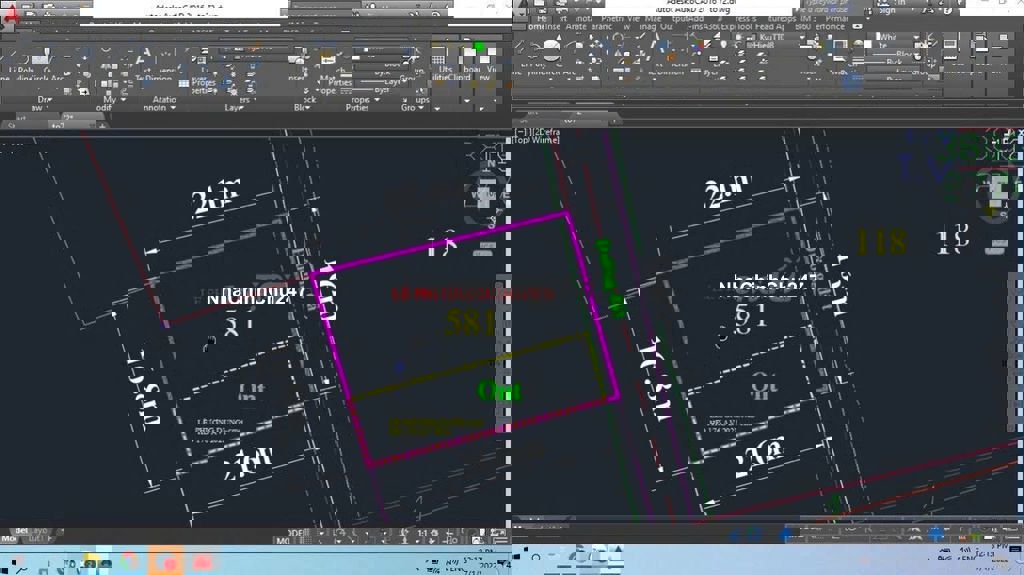Open a new drawing tab with plus button
Image resolution: width=1024 pixels, height=575 pixels.
[102, 126]
